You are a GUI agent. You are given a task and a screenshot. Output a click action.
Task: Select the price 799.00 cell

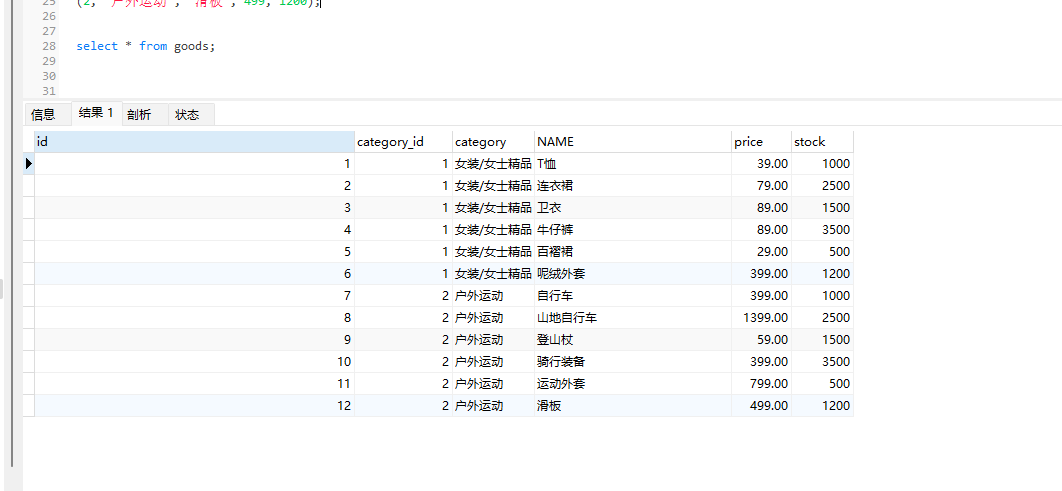point(761,383)
